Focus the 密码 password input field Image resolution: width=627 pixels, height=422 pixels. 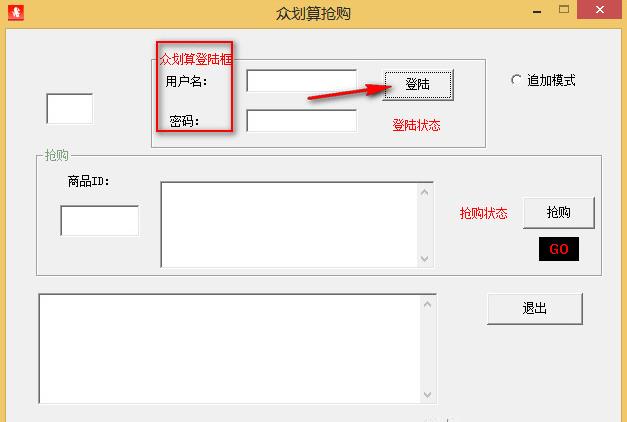click(x=301, y=121)
